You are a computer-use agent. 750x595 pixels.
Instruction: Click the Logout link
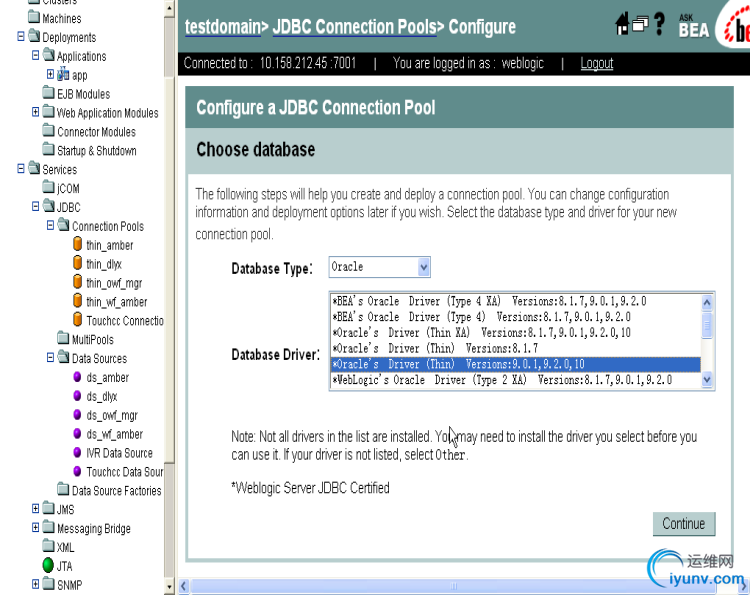(596, 63)
